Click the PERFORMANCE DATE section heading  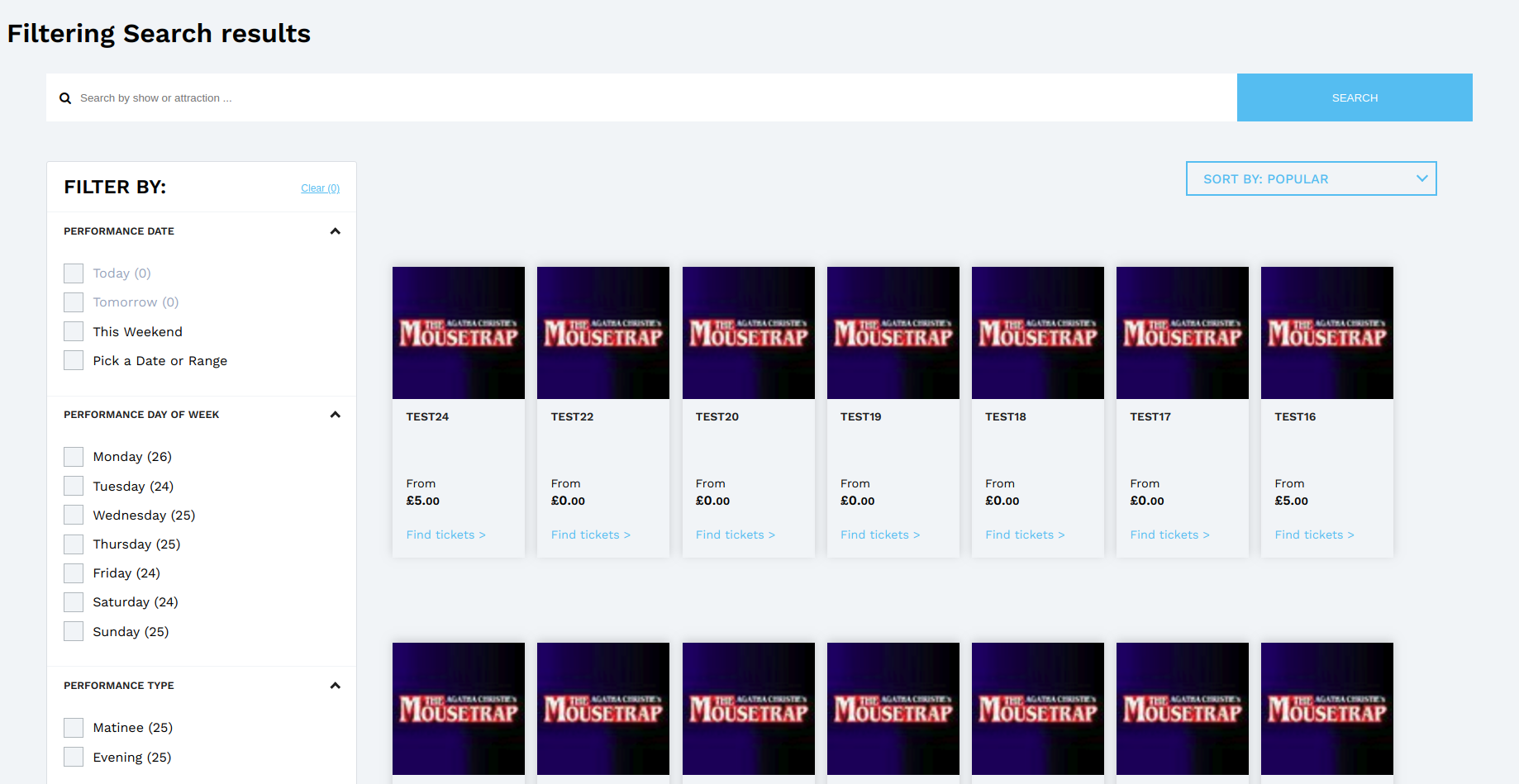click(119, 231)
